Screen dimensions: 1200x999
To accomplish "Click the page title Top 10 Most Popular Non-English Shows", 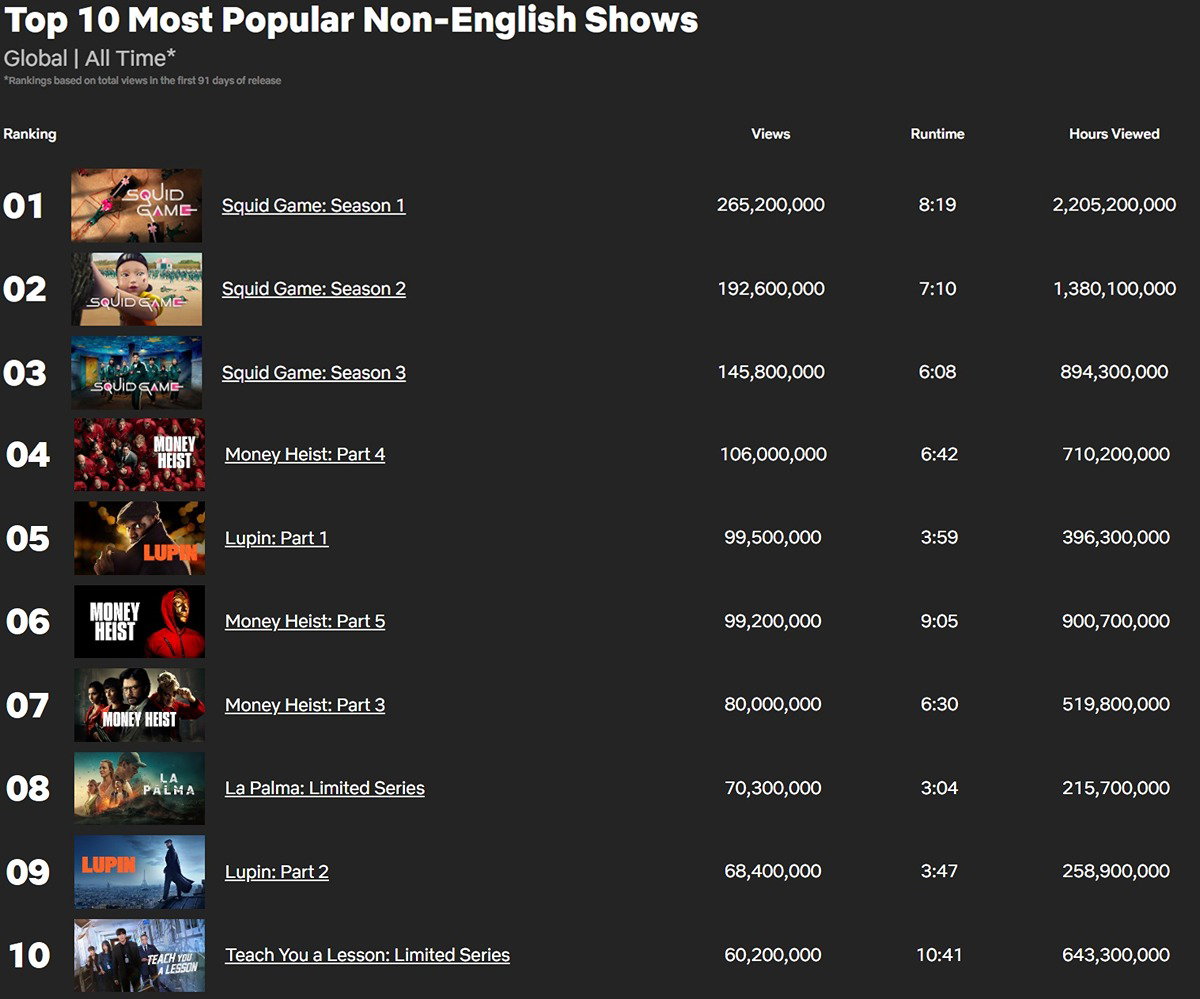I will click(351, 20).
